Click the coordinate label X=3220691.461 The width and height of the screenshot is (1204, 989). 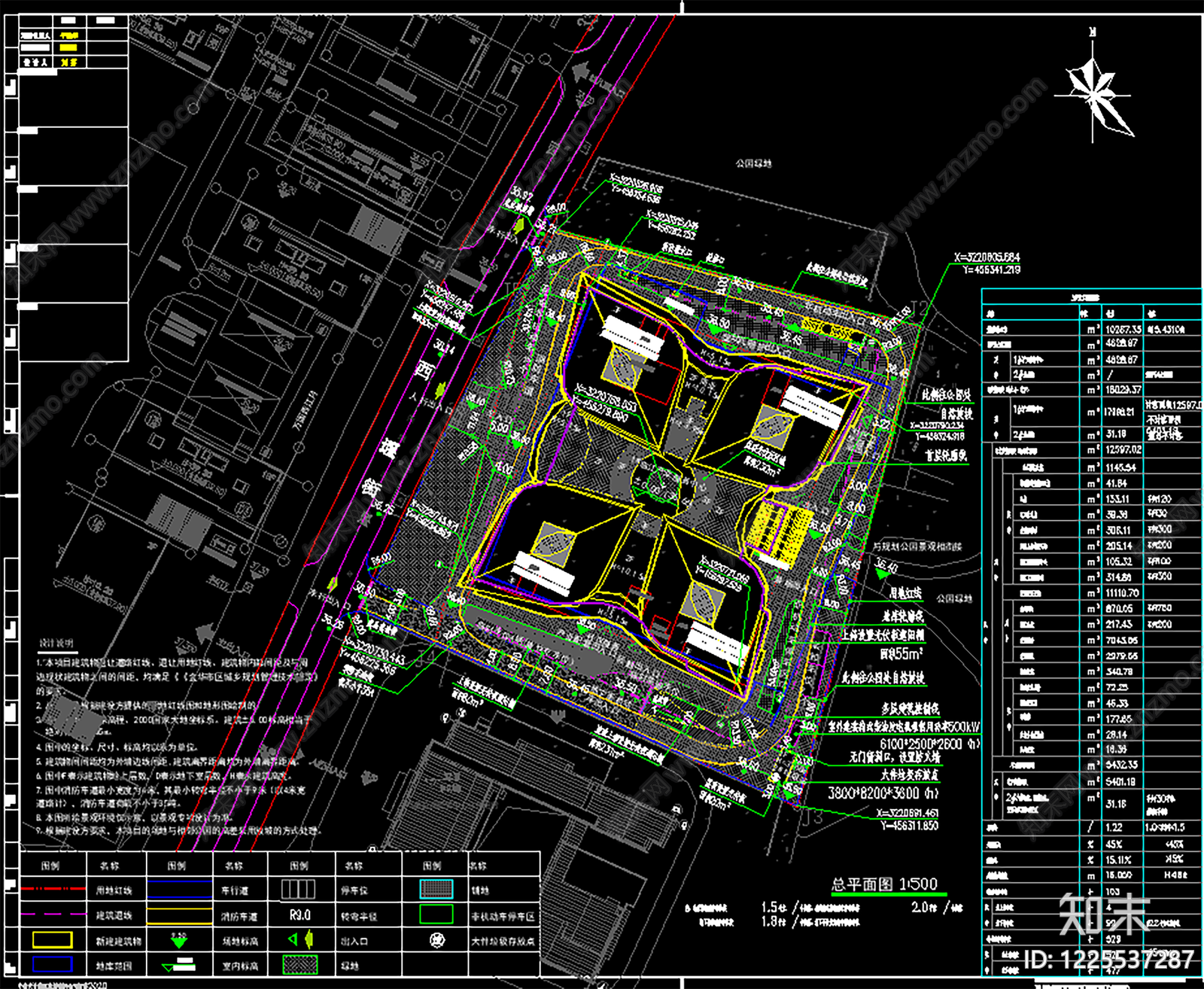[x=907, y=813]
